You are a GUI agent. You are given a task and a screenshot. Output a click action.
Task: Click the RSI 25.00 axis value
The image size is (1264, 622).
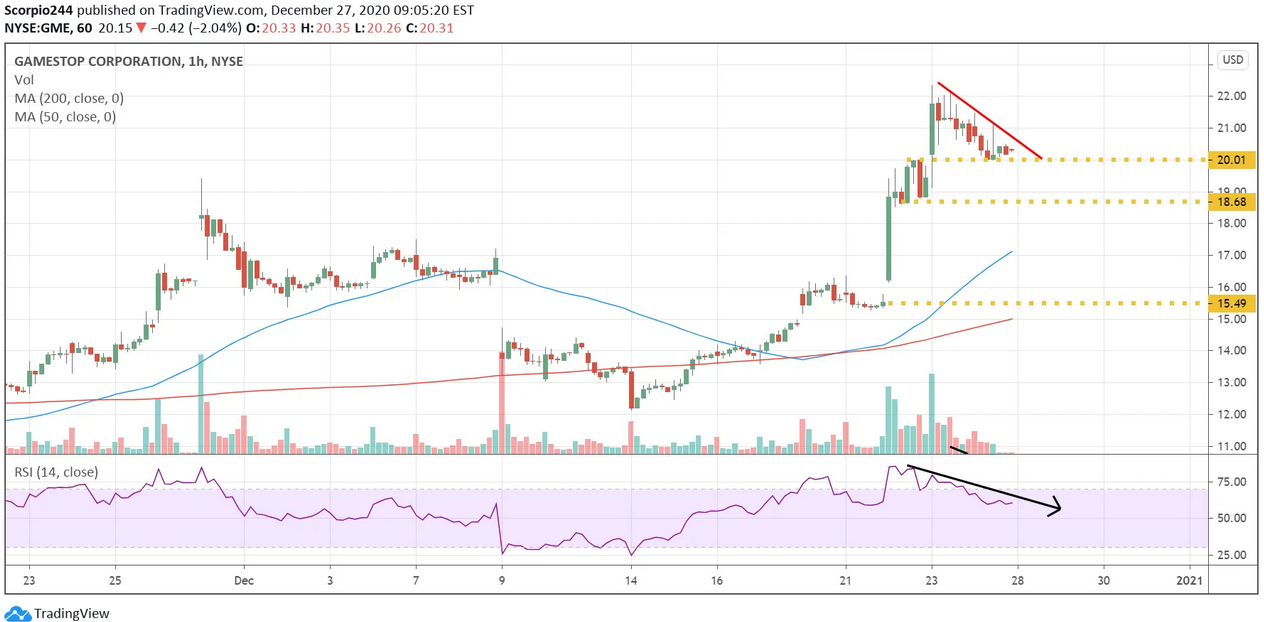[1230, 555]
